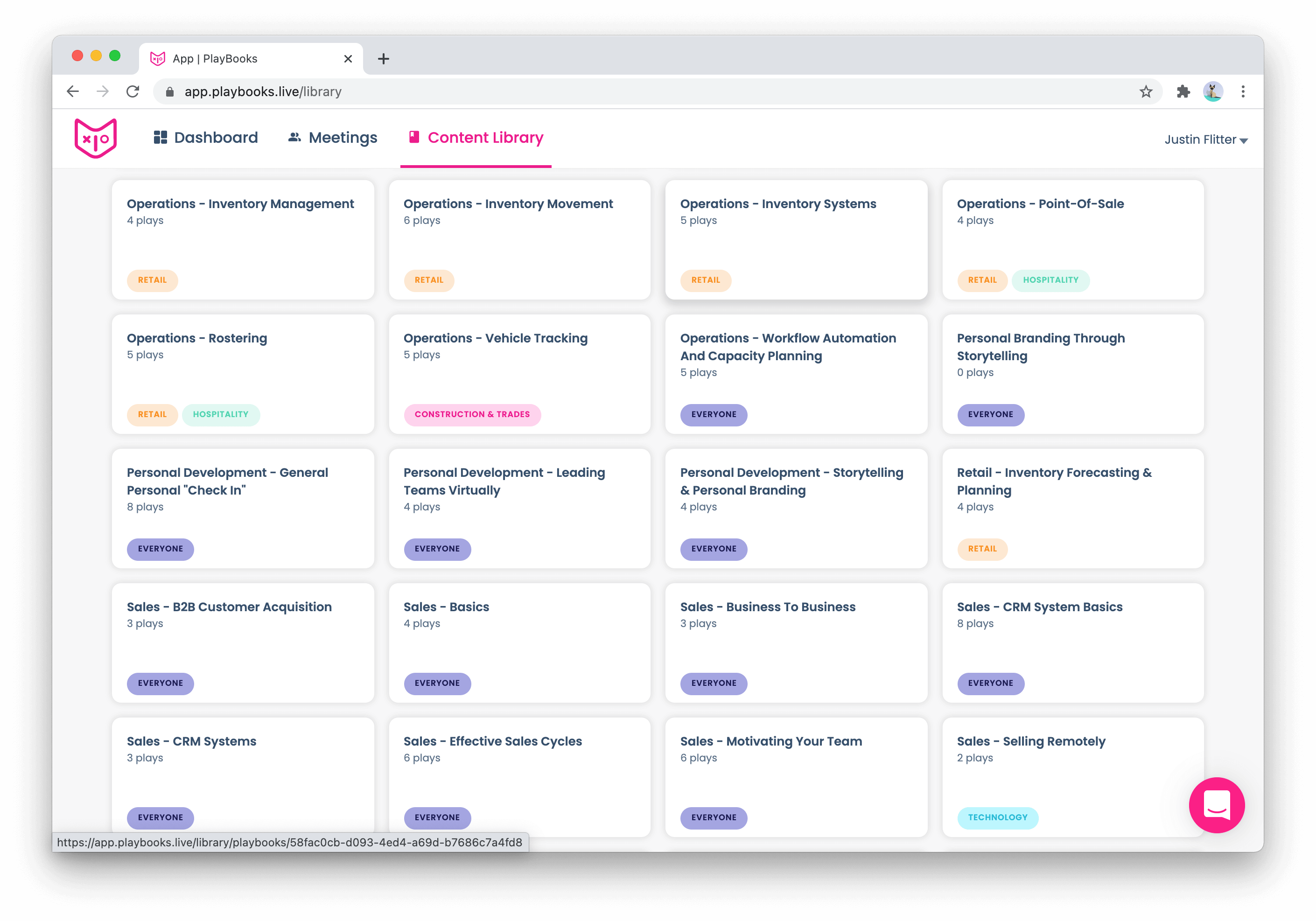Click the address bar URL
Screen dimensions: 1316x921
coord(263,92)
